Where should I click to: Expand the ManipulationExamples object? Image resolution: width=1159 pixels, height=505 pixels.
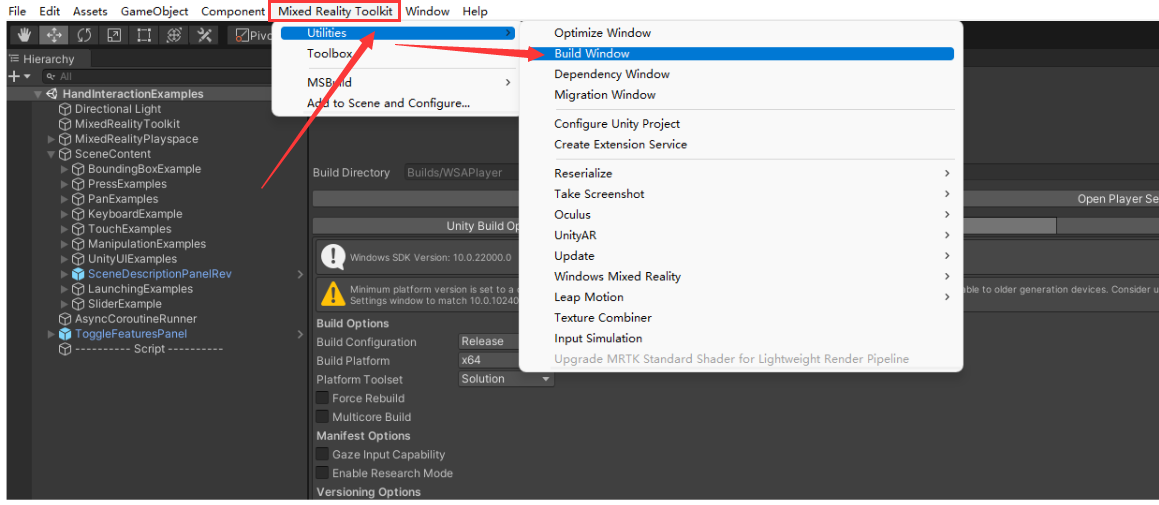(x=64, y=244)
